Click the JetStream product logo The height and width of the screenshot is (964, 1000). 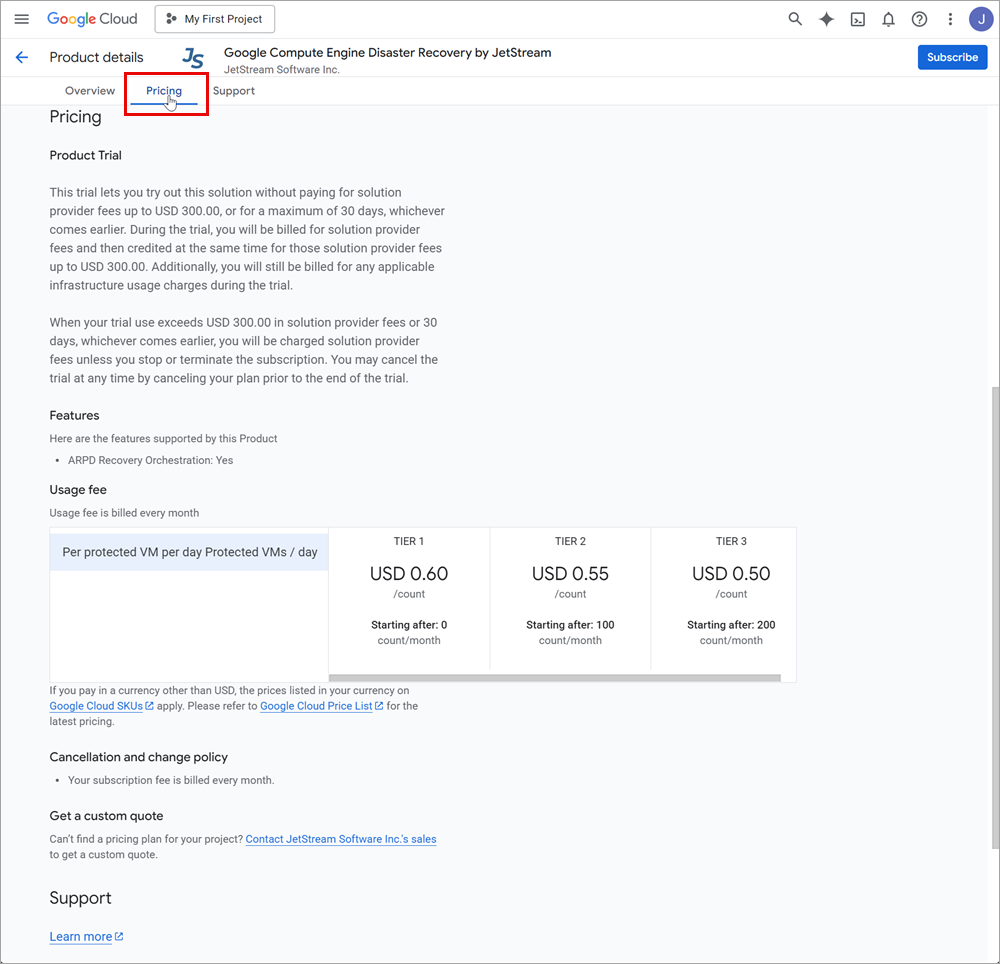pyautogui.click(x=193, y=58)
